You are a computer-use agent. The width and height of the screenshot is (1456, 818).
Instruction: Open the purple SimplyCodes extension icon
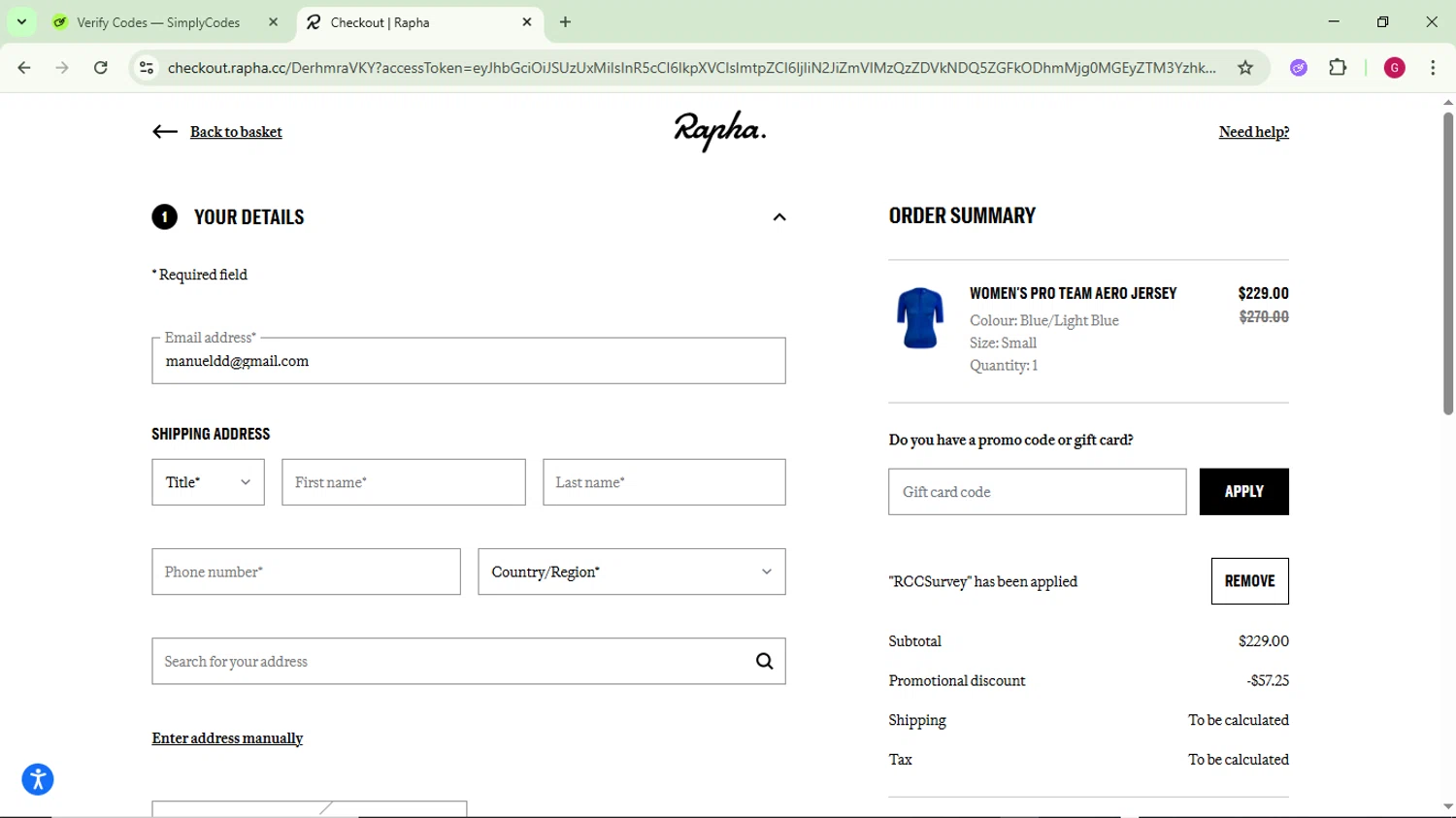tap(1299, 68)
